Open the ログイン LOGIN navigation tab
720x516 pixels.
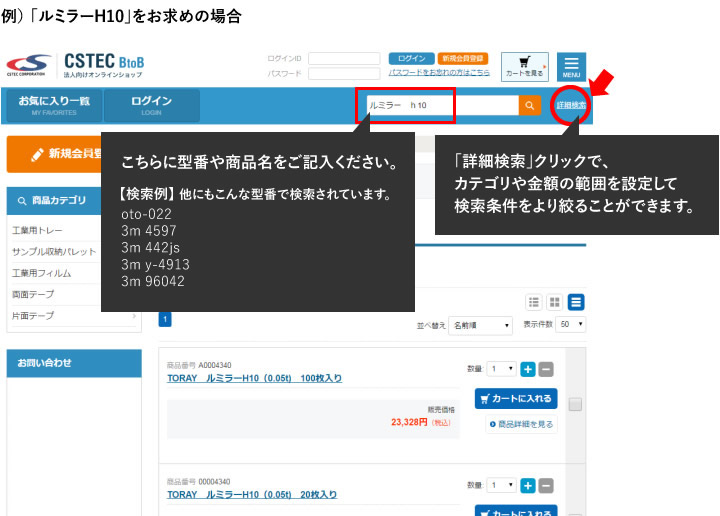click(152, 106)
